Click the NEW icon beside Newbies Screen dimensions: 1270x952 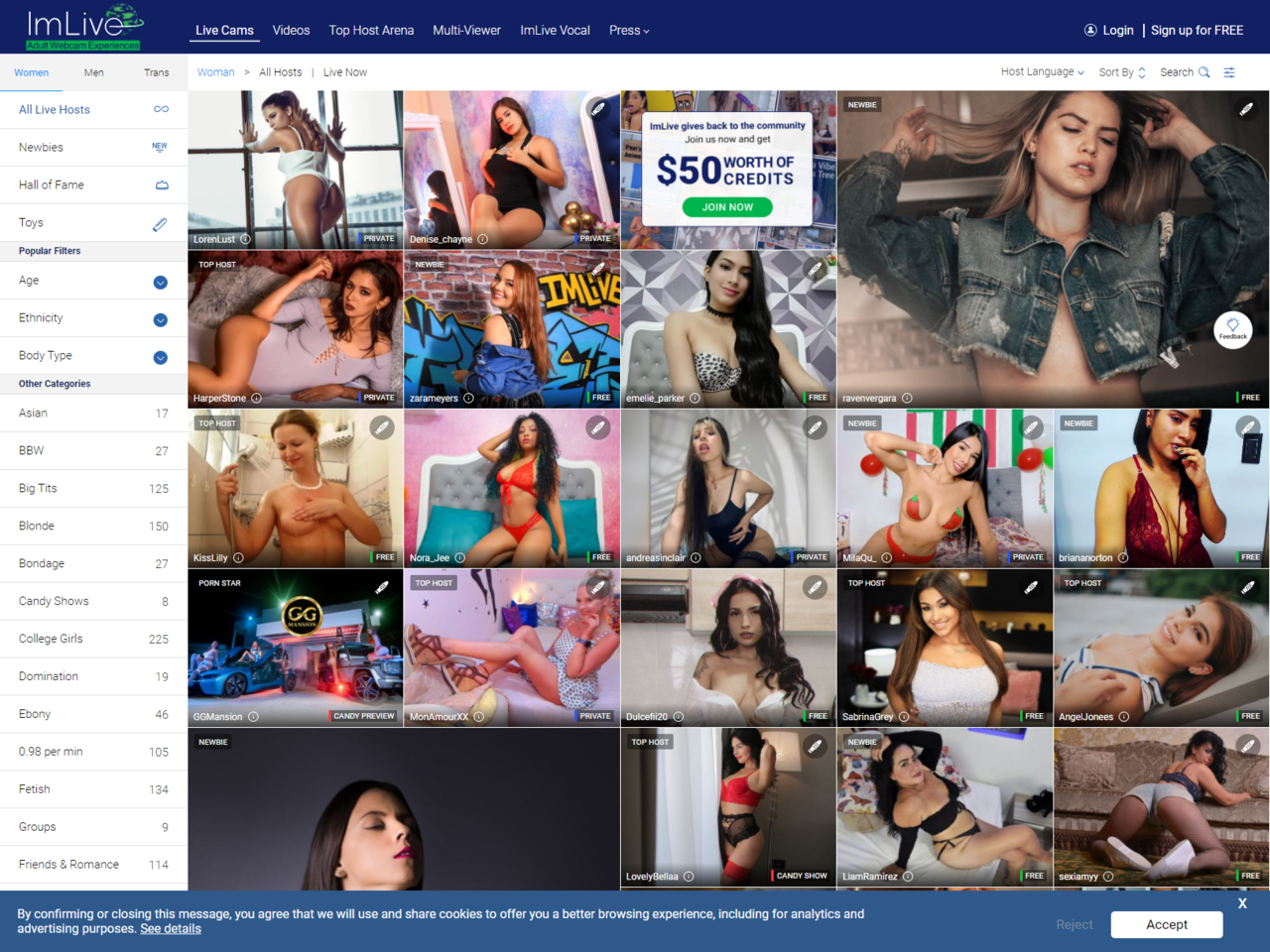point(160,147)
